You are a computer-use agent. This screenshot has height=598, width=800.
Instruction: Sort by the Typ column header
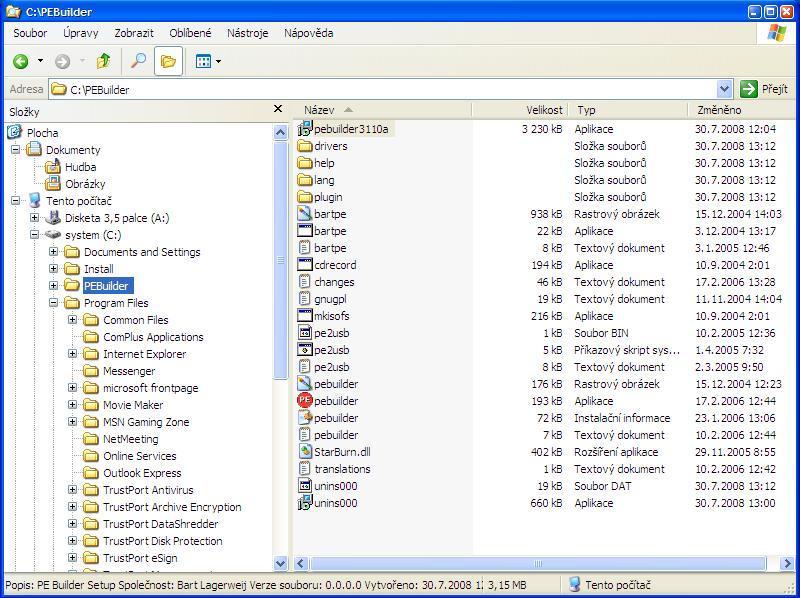pyautogui.click(x=627, y=110)
